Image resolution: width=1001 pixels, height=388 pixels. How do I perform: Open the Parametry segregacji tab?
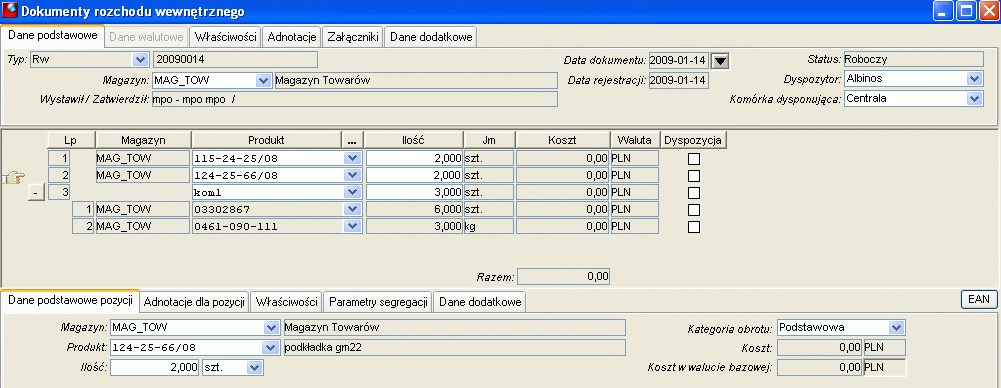[378, 301]
